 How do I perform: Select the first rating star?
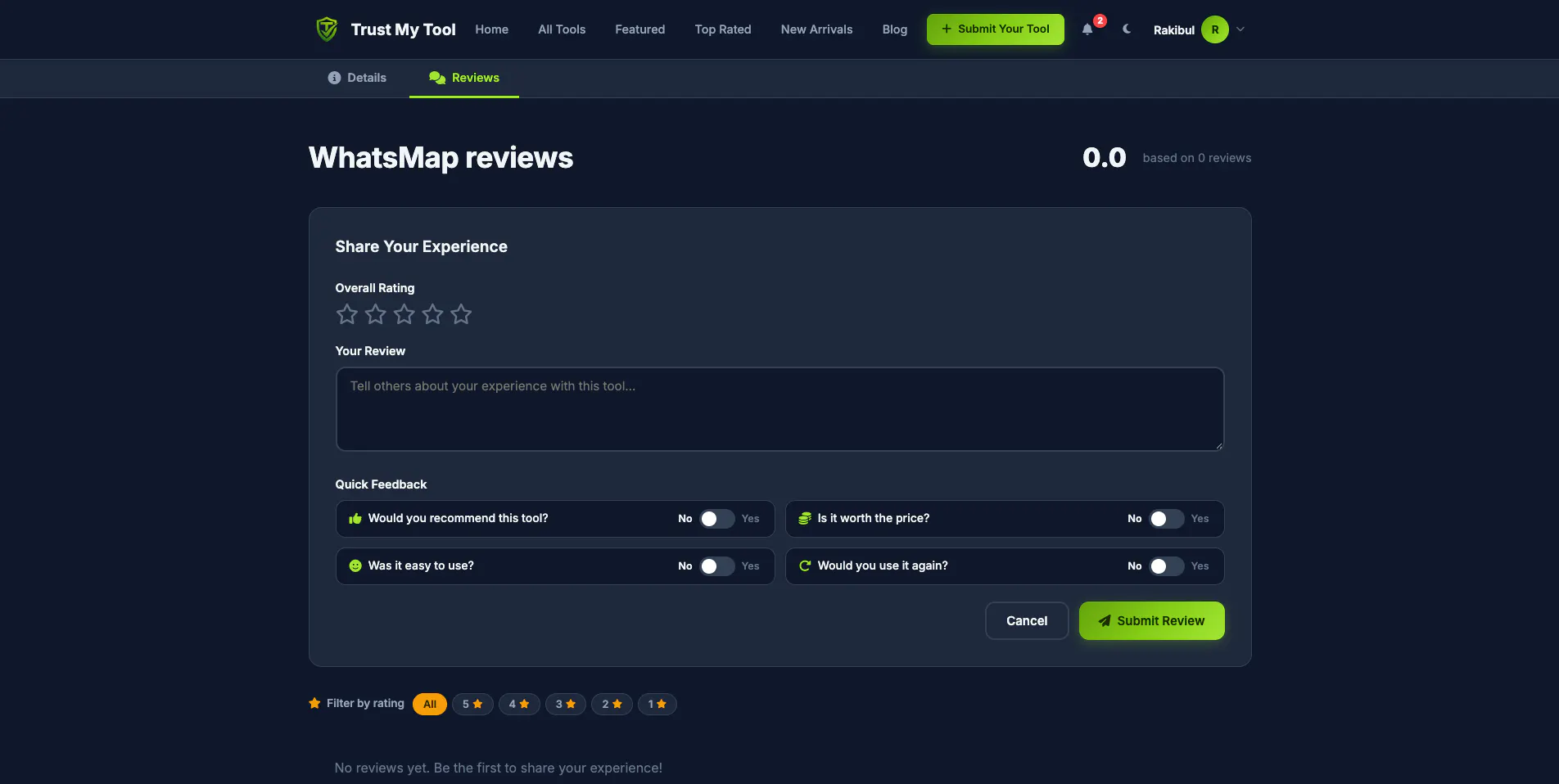[347, 314]
